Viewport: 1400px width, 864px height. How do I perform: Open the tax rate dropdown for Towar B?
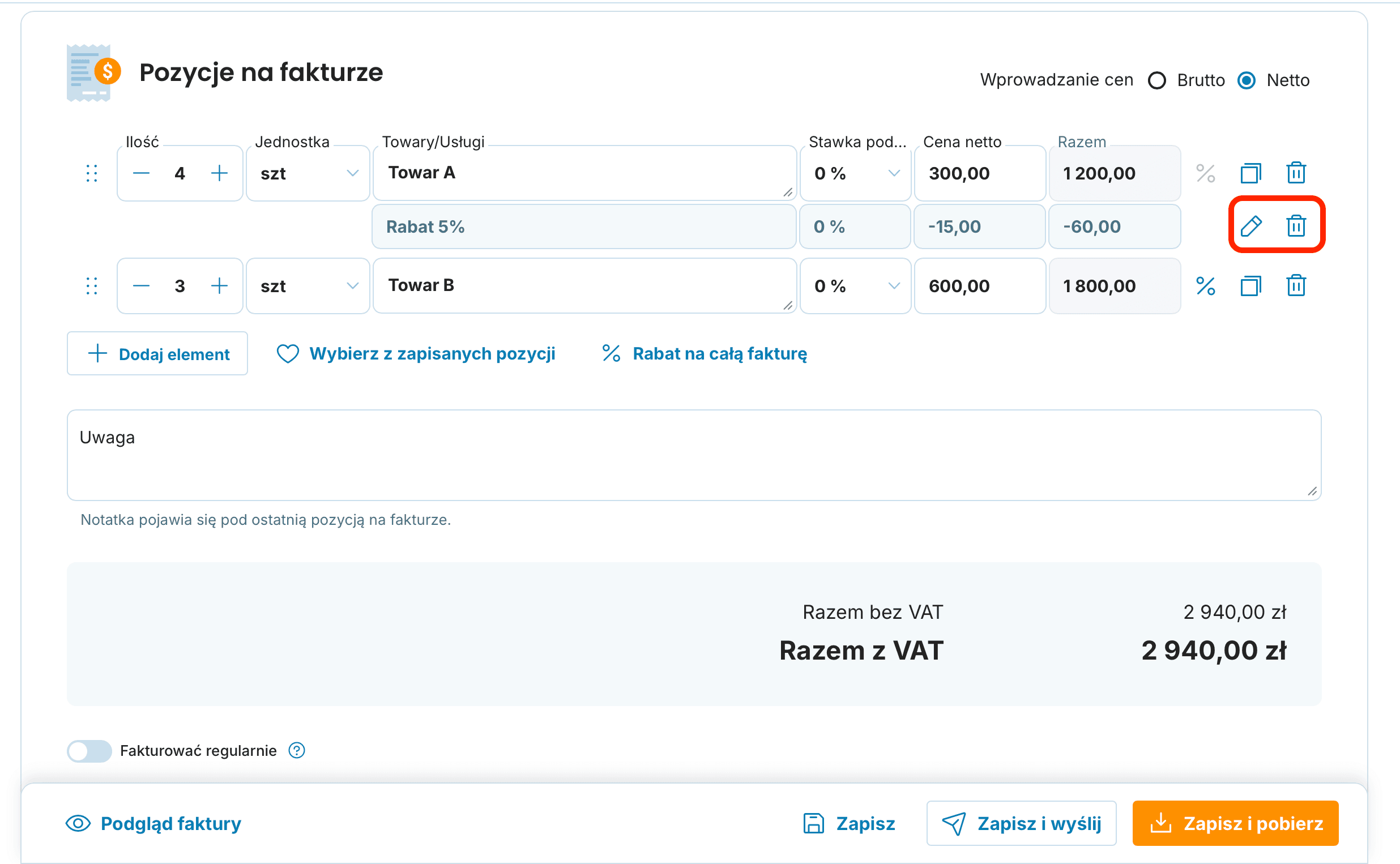(855, 286)
